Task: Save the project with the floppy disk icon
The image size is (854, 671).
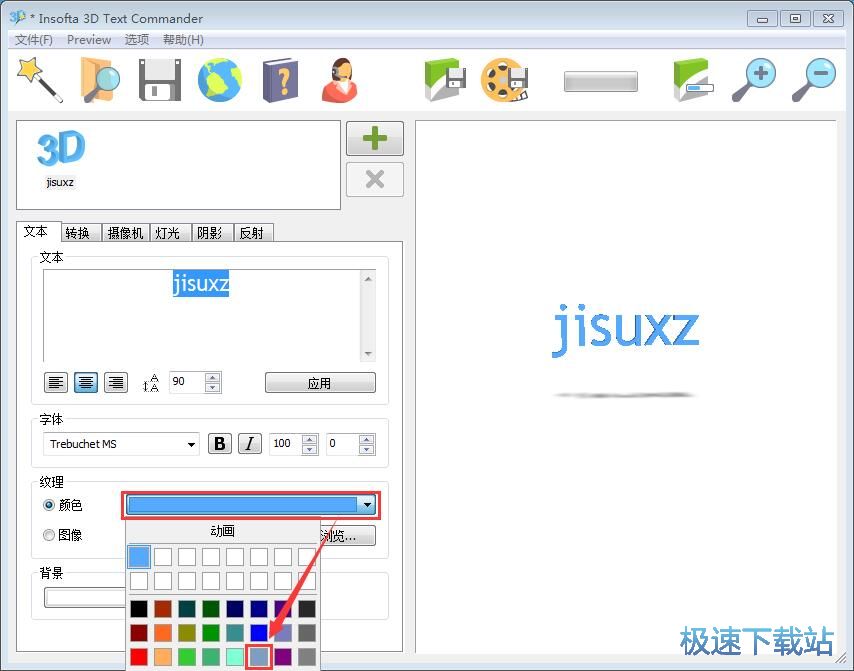Action: coord(159,79)
